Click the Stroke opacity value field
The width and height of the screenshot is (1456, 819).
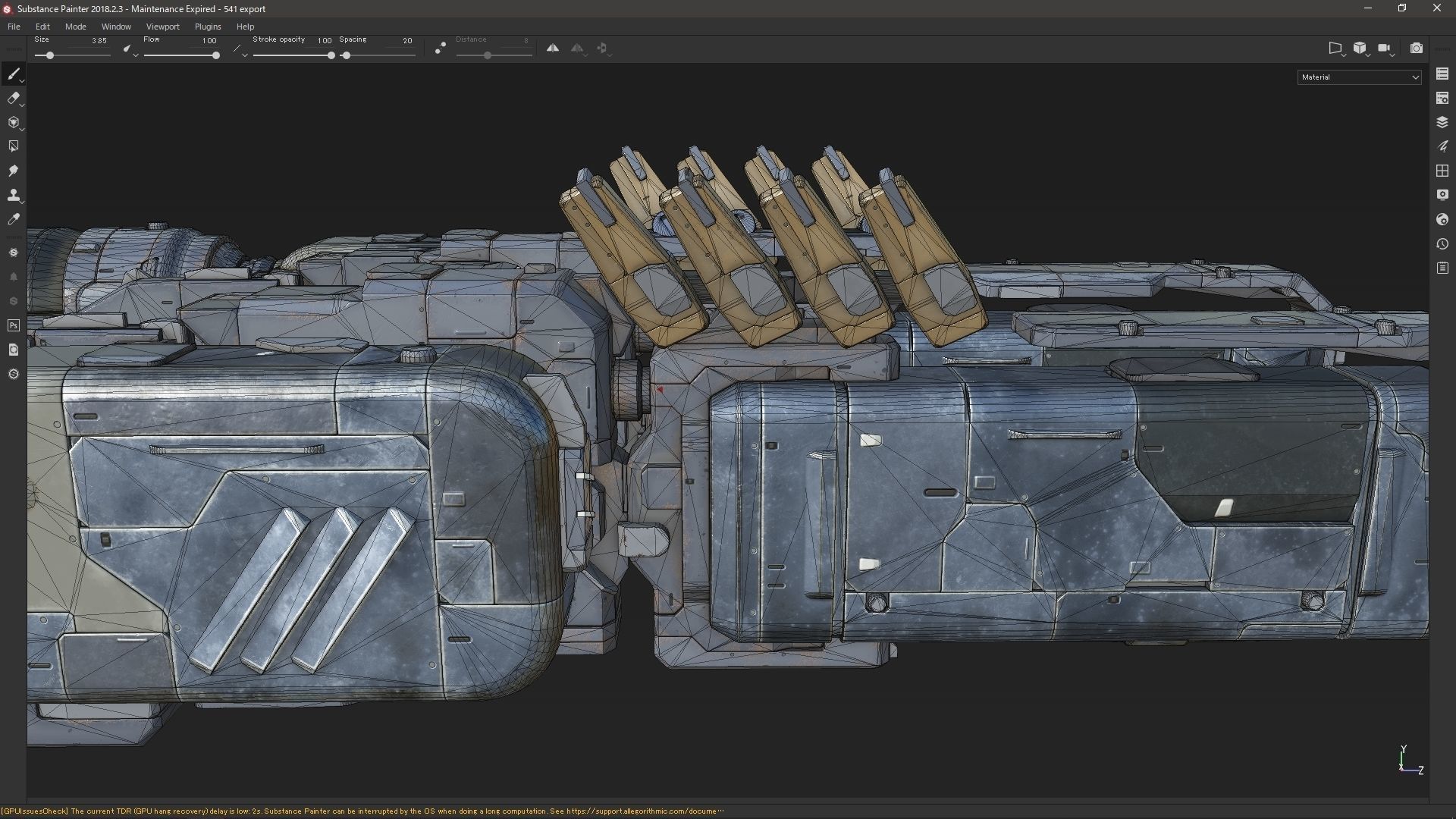pos(325,40)
